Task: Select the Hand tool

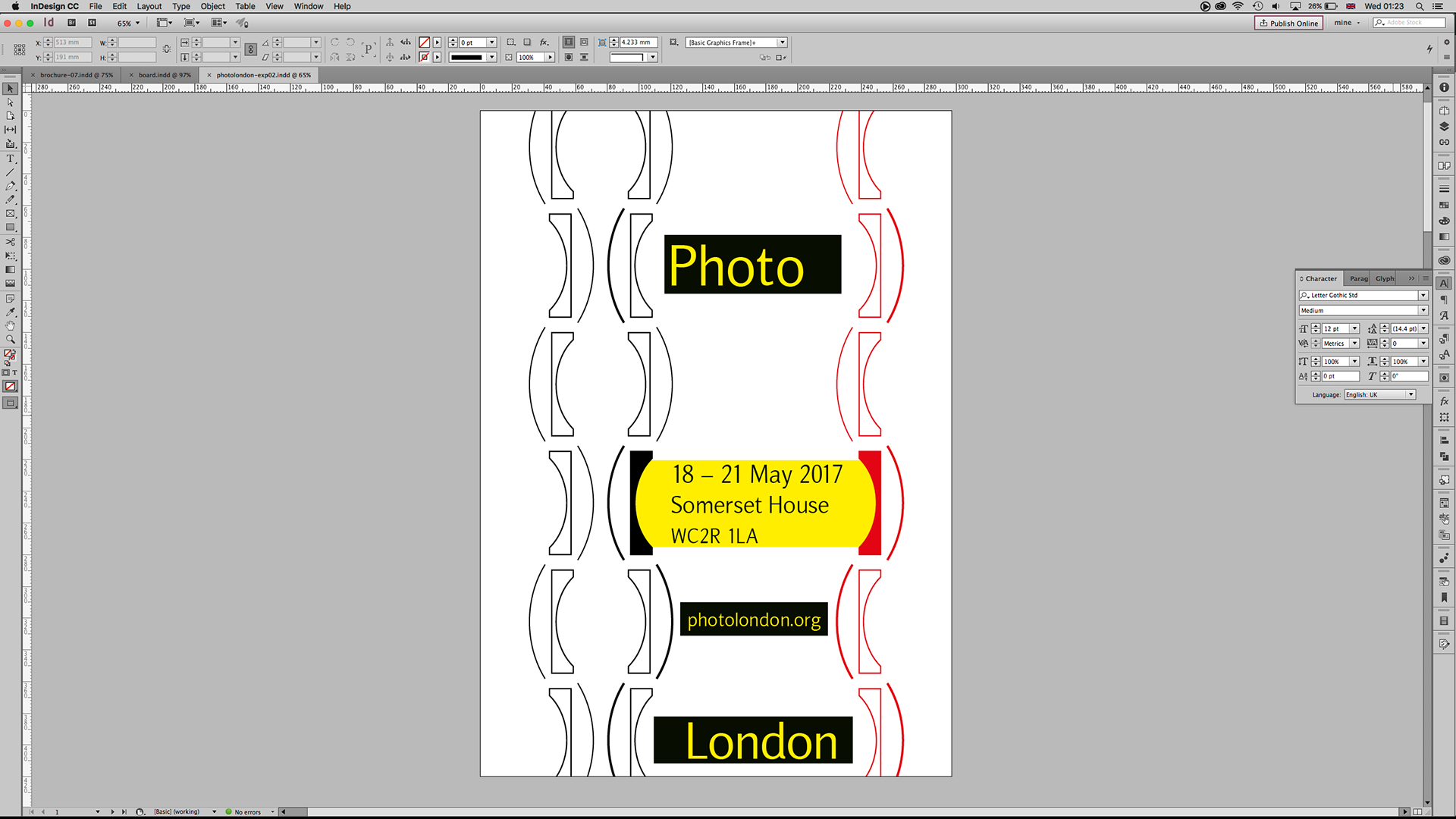Action: 11,325
